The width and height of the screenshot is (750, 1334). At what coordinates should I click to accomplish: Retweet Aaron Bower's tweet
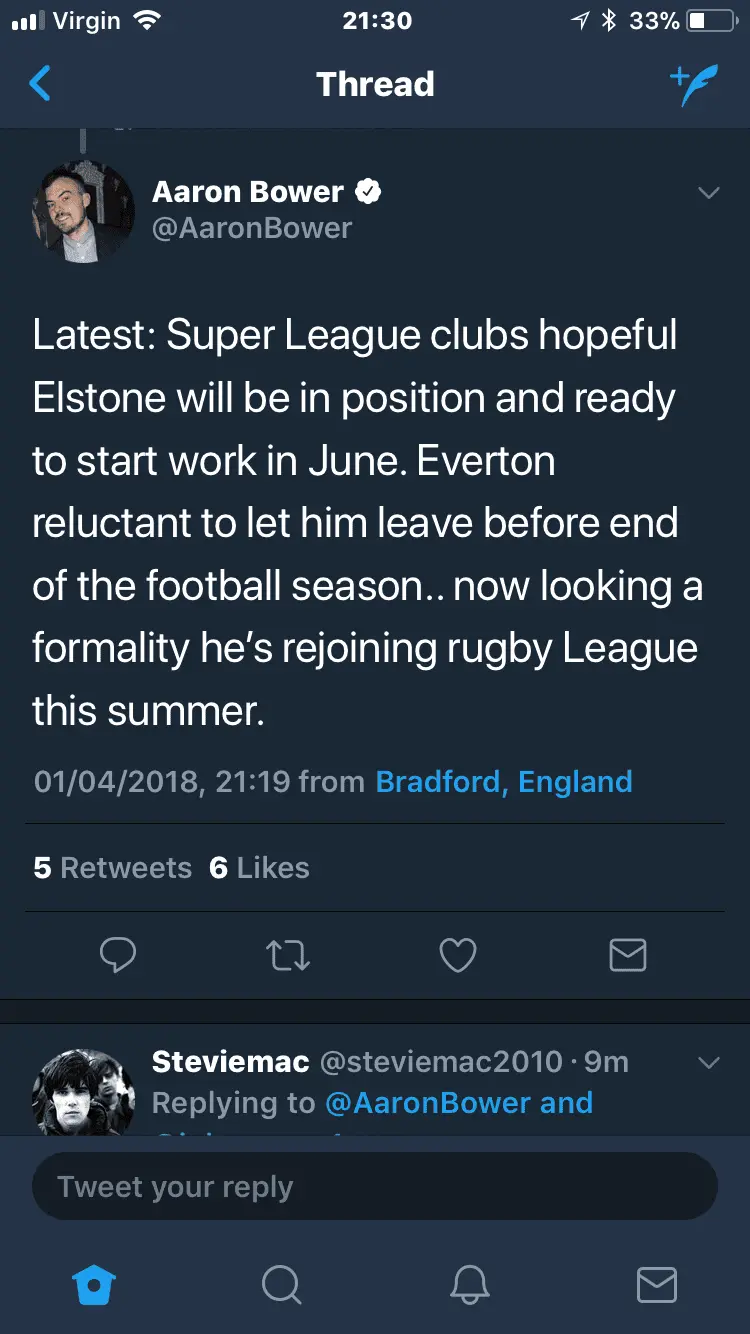(x=288, y=956)
